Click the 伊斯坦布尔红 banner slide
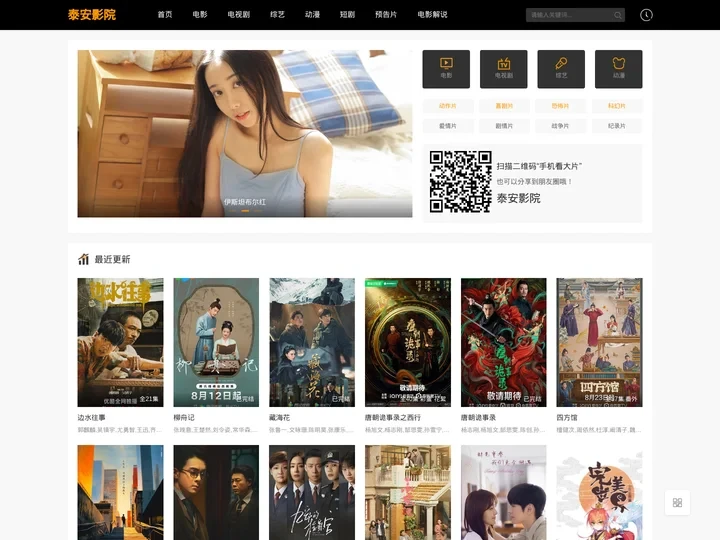The height and width of the screenshot is (540, 720). coord(245,133)
